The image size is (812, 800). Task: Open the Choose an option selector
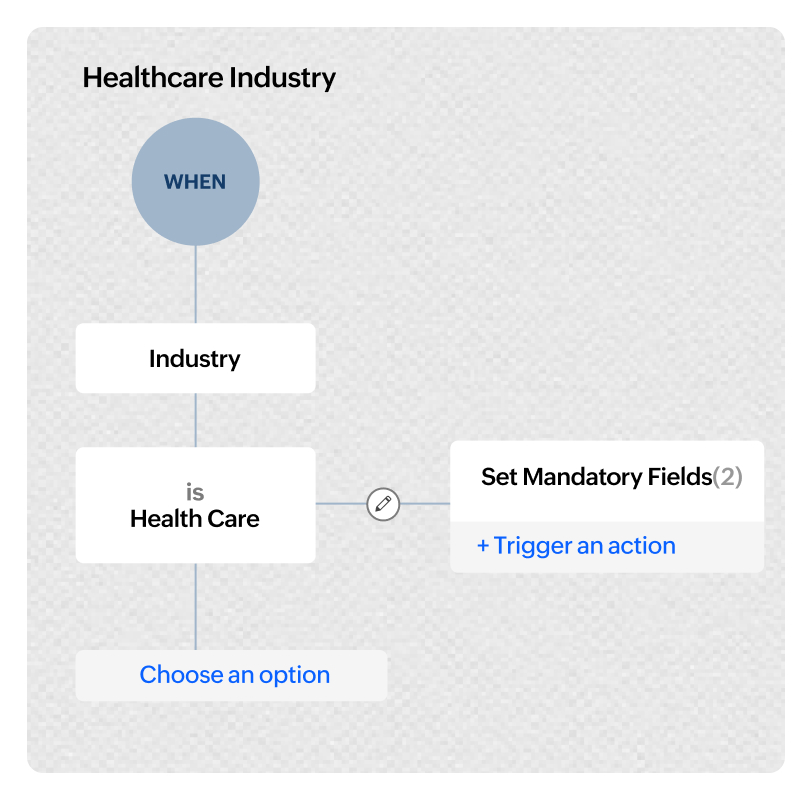point(231,675)
